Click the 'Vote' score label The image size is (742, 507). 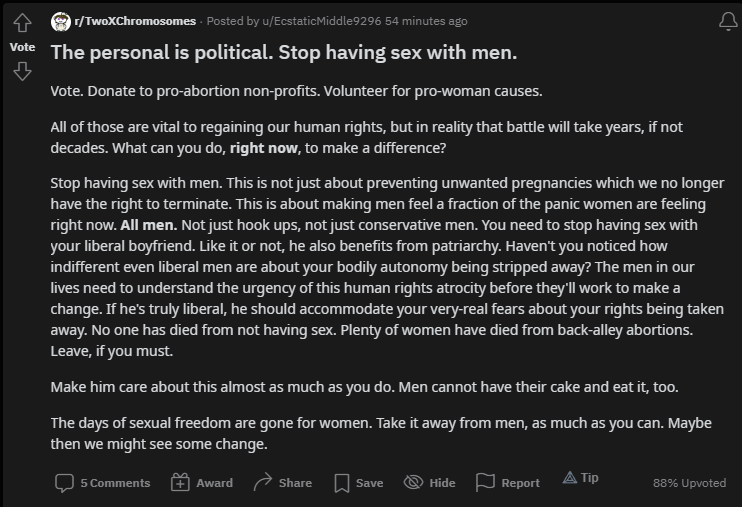point(22,47)
